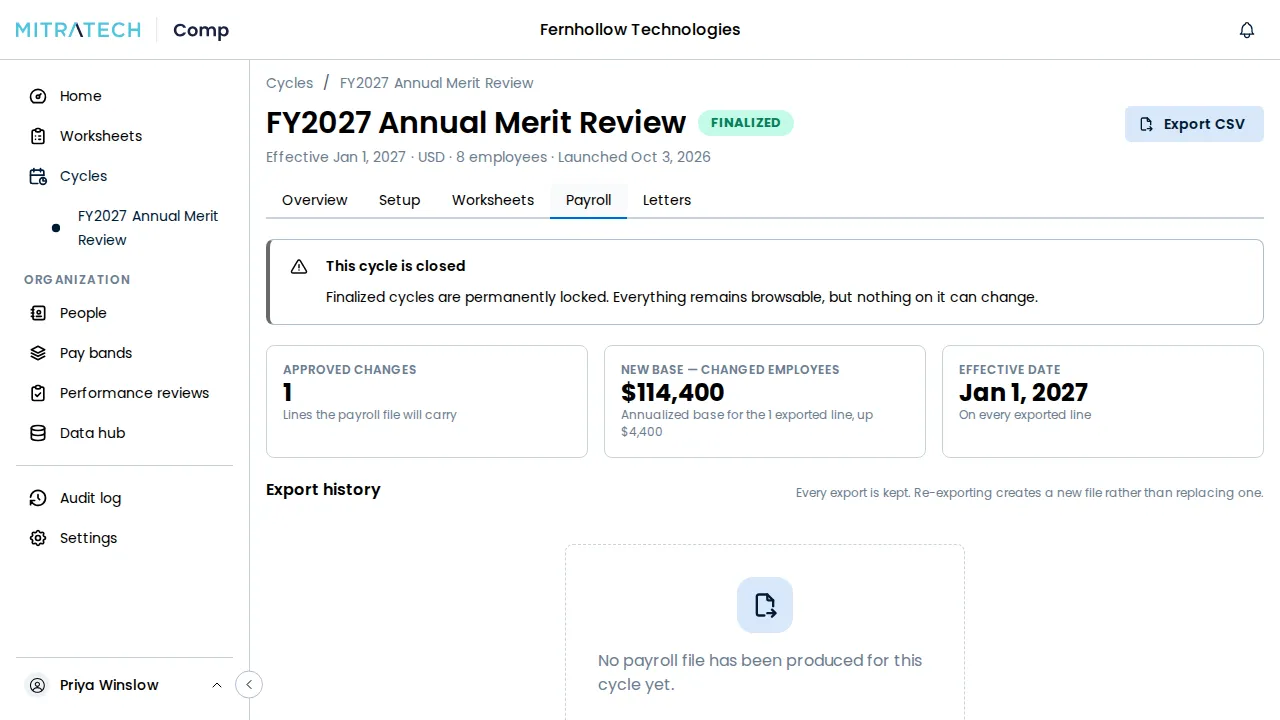Screen dimensions: 1280x720
Task: Open Pay bands in the sidebar
Action: point(125,353)
